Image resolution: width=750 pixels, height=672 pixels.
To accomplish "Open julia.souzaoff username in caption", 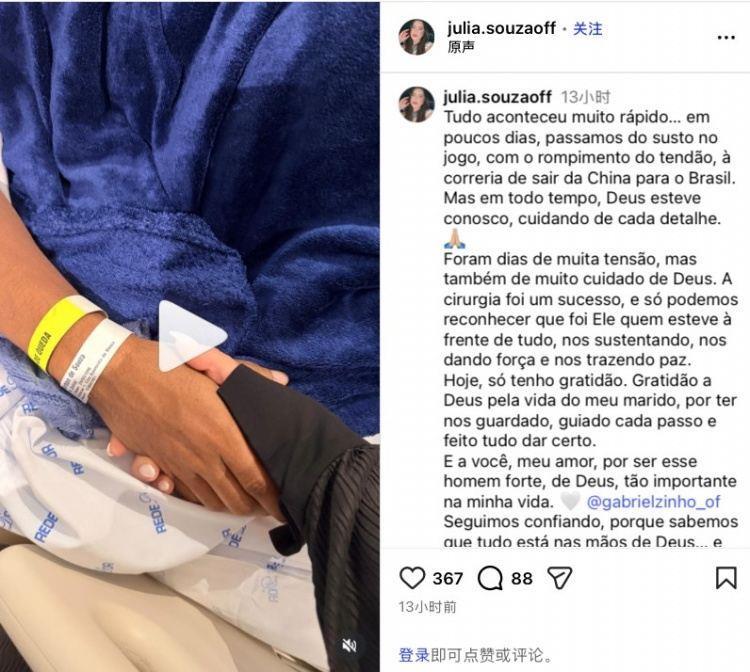I will [497, 97].
